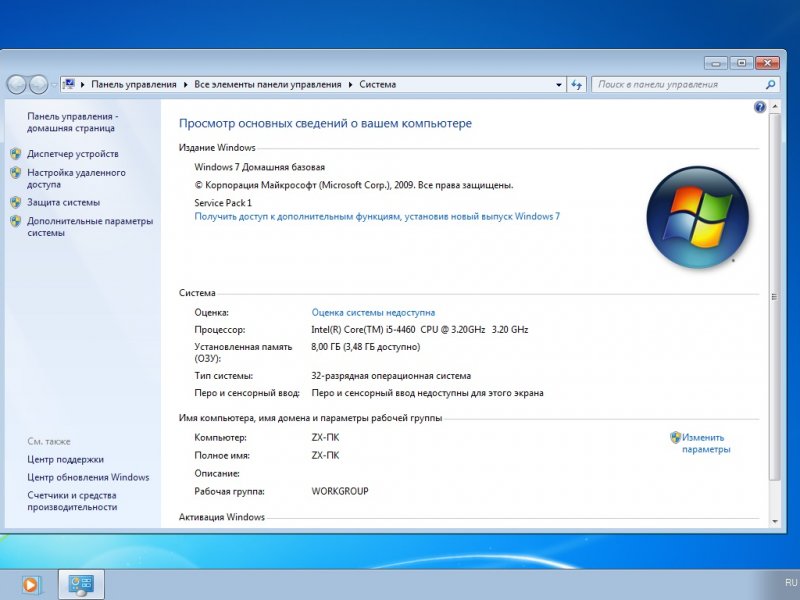
Task: Click the search magnifier icon
Action: tap(770, 85)
